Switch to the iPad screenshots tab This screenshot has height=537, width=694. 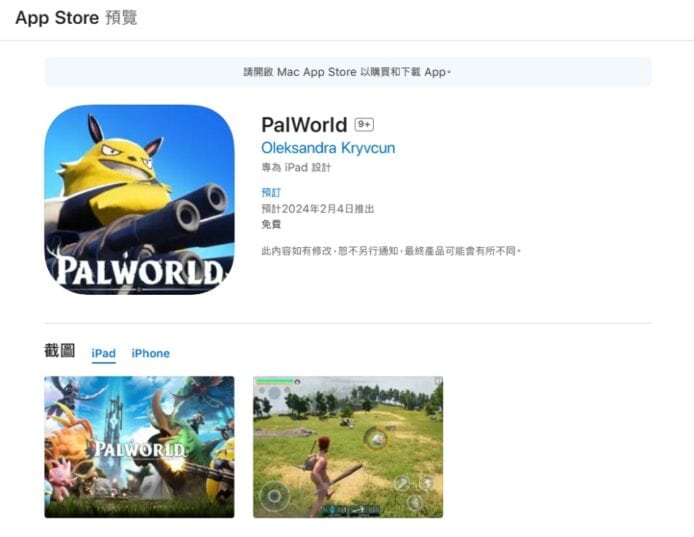104,353
